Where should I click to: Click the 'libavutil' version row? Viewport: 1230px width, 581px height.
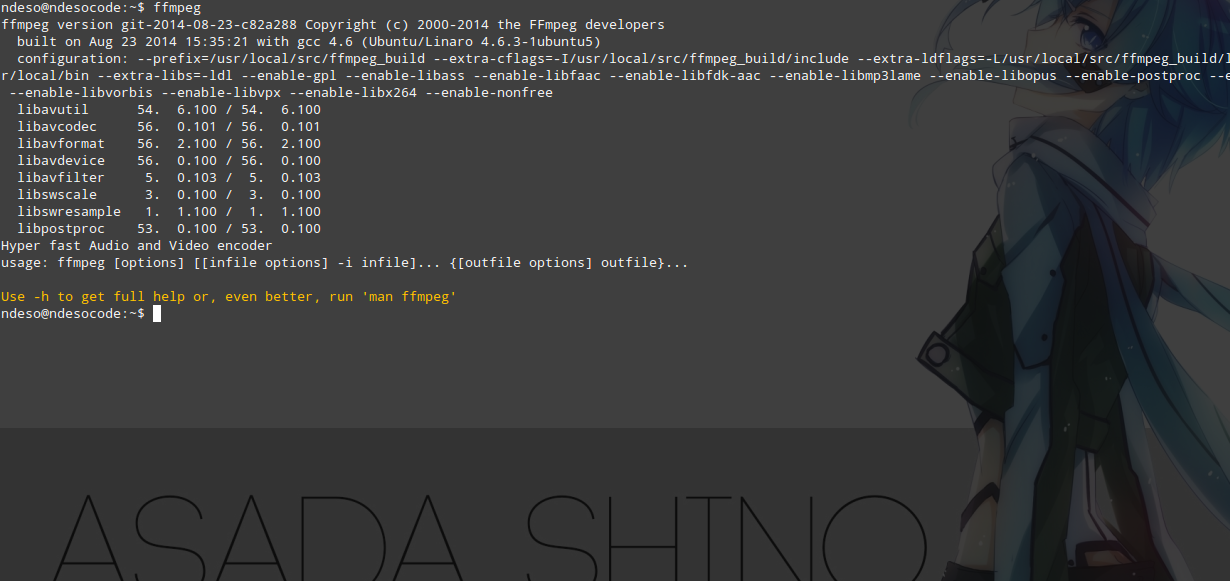click(169, 110)
